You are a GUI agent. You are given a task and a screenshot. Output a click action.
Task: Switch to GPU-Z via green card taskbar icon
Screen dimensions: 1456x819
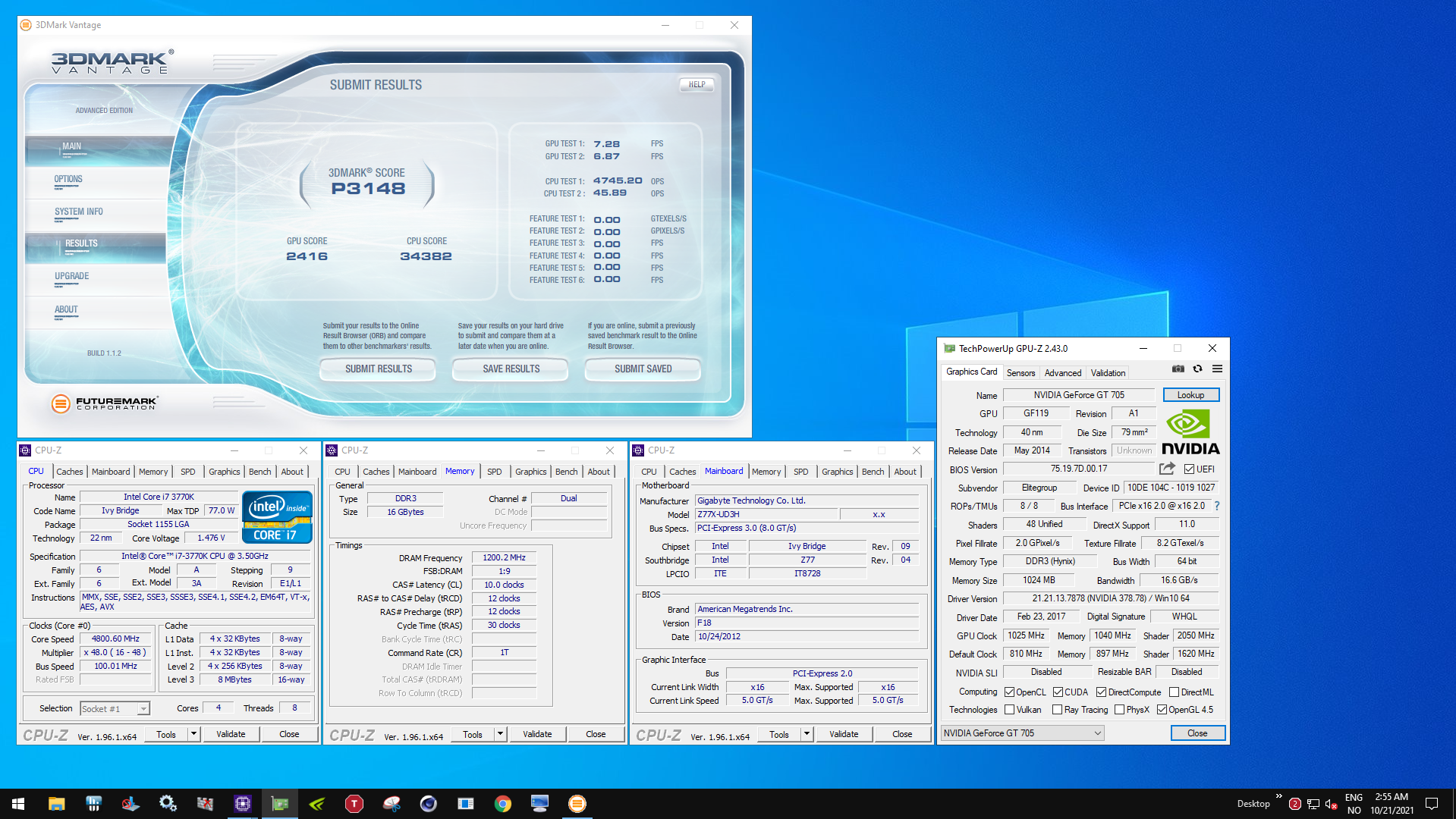pyautogui.click(x=279, y=804)
